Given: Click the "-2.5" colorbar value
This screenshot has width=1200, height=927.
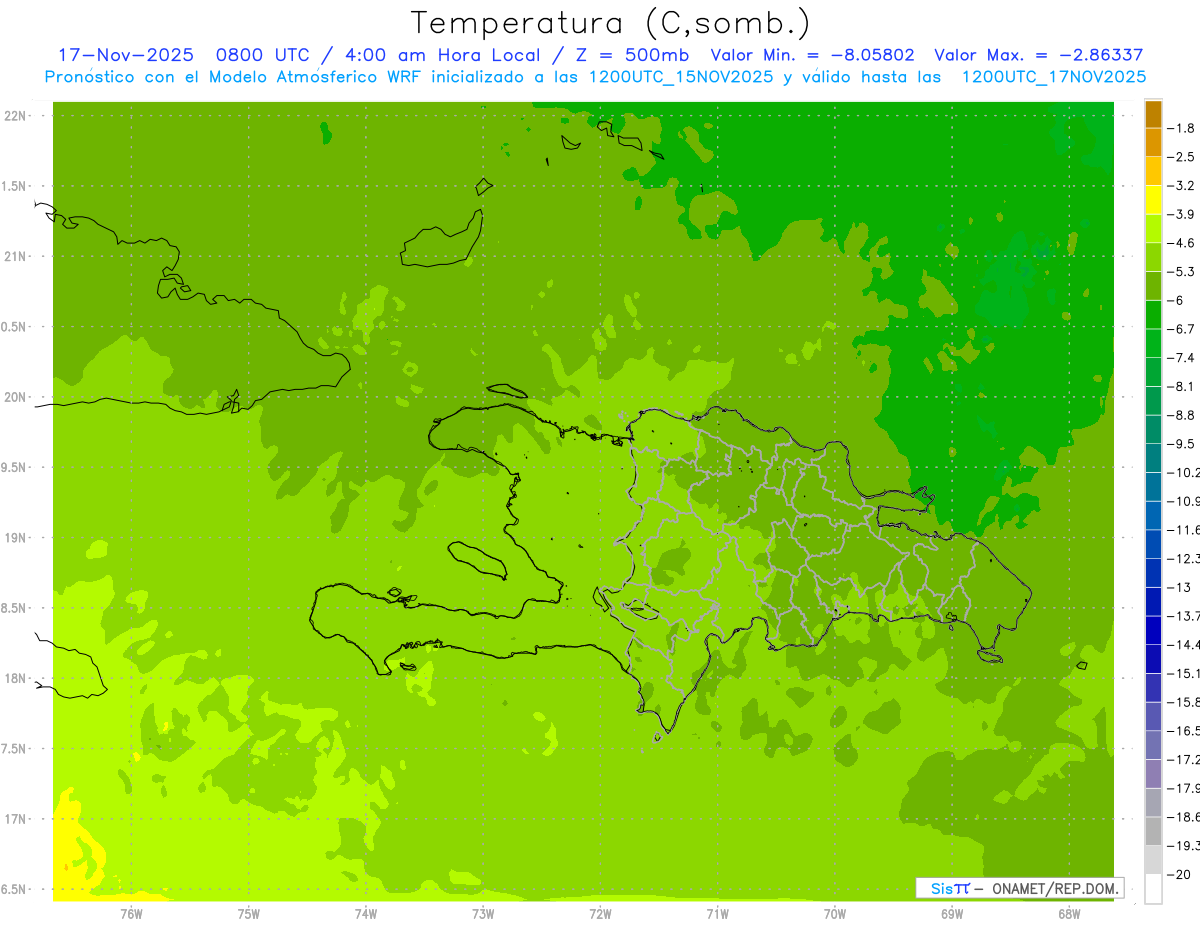Looking at the screenshot, I should 1183,157.
